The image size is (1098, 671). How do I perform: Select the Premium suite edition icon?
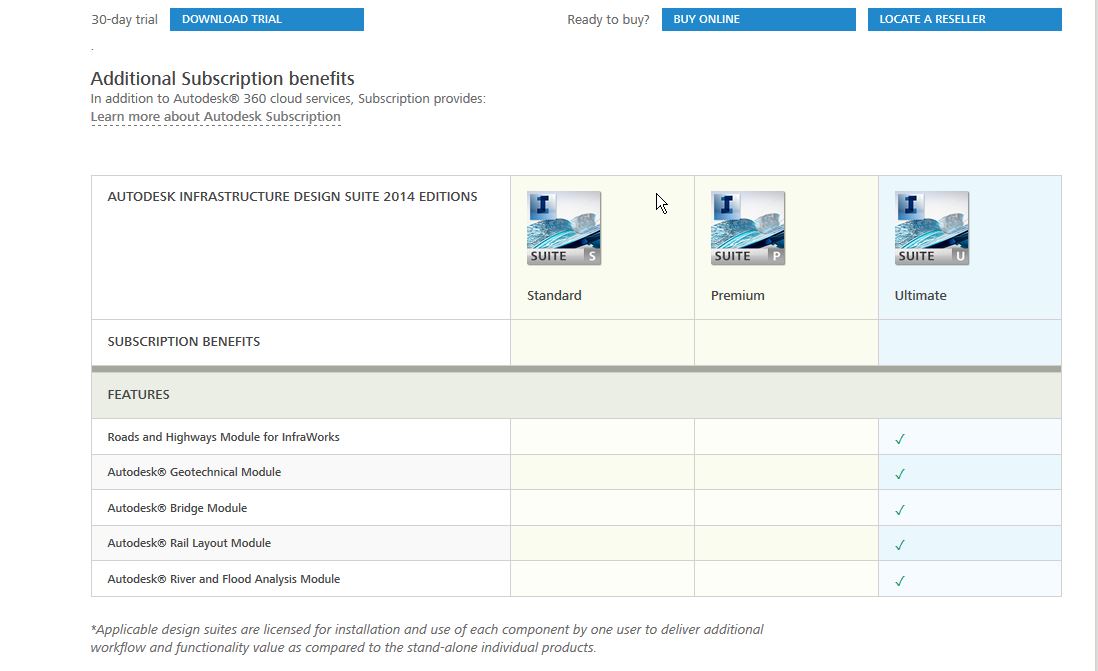[x=747, y=227]
